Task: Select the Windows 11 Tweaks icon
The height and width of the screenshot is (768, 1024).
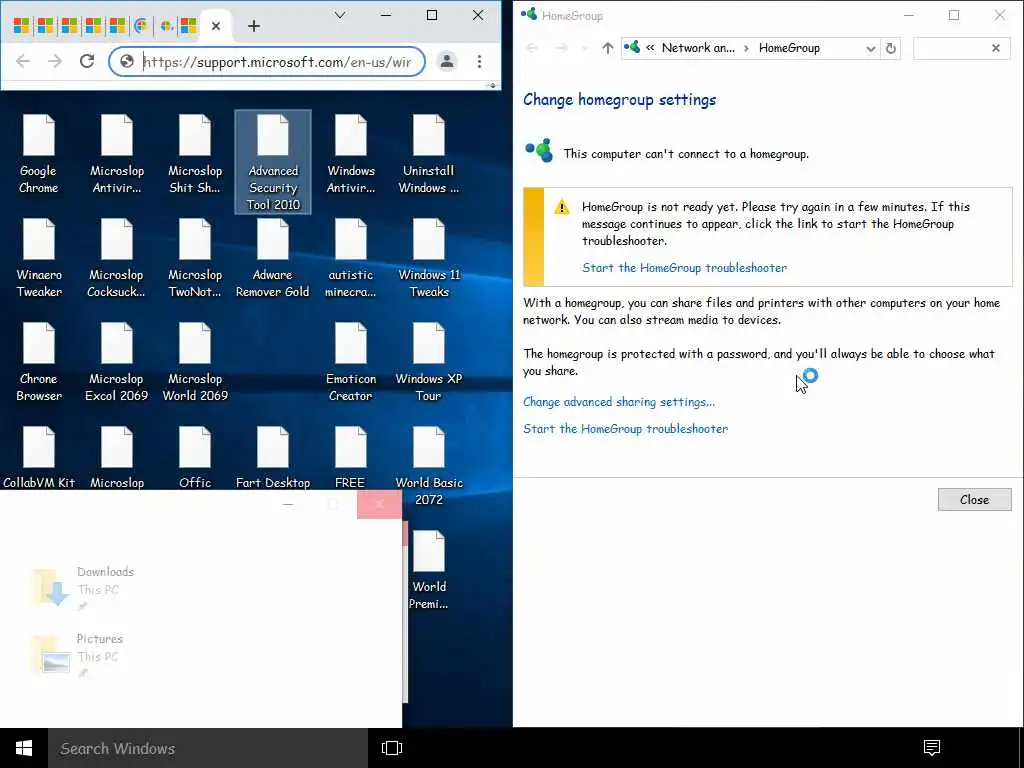Action: point(428,259)
